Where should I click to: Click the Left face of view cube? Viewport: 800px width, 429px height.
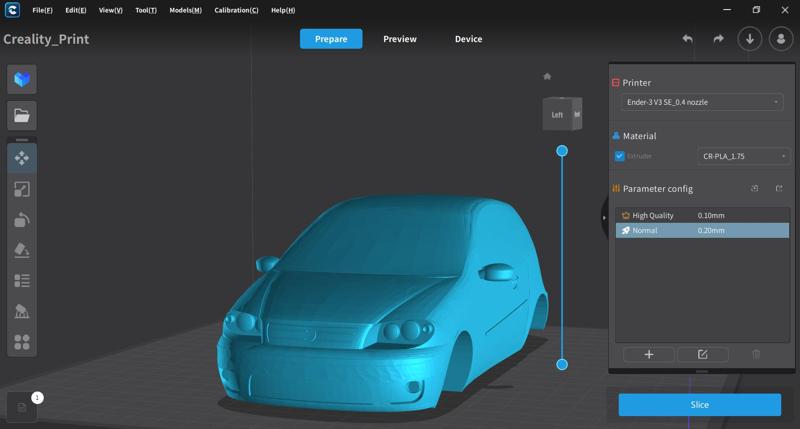tap(557, 115)
